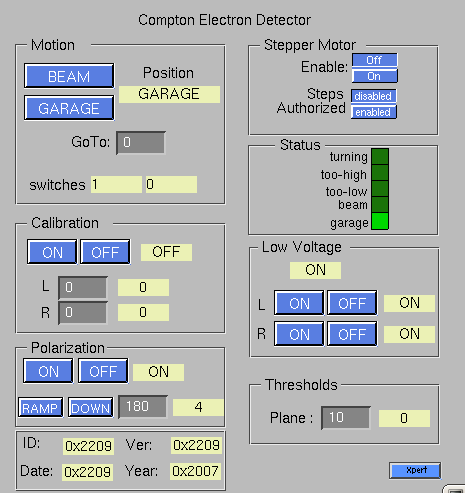Select the Calibration L input field
The height and width of the screenshot is (493, 465).
pyautogui.click(x=83, y=287)
